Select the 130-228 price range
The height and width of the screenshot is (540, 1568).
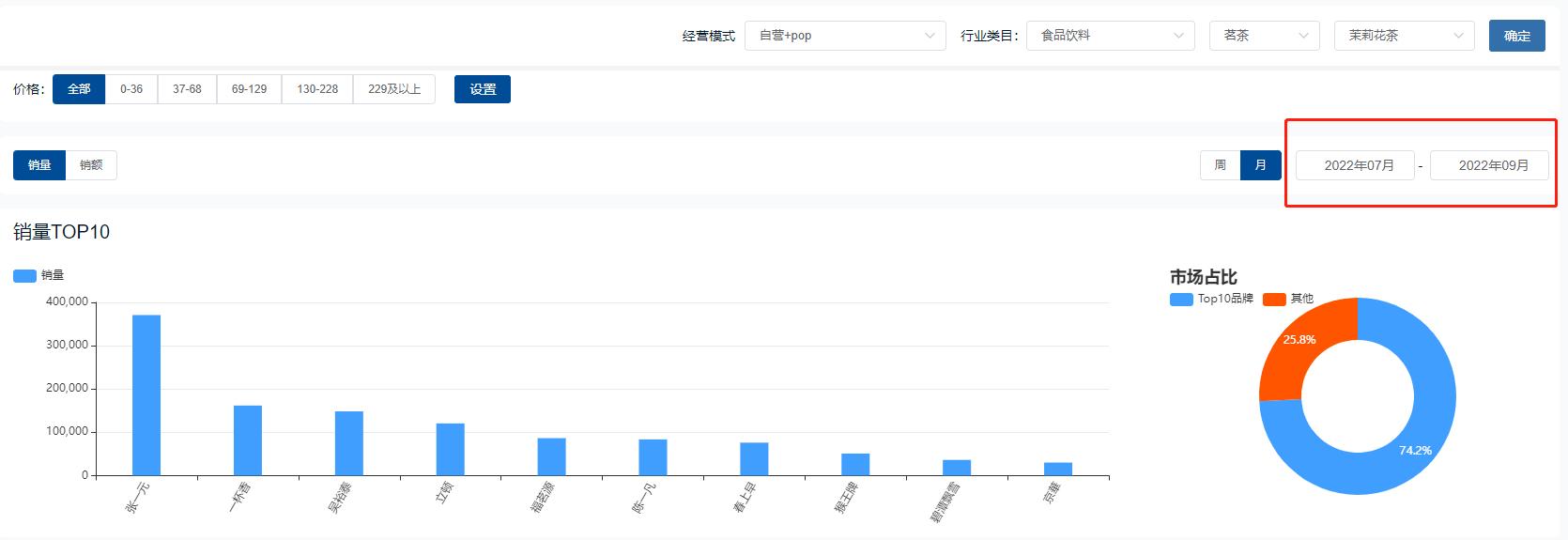point(317,89)
